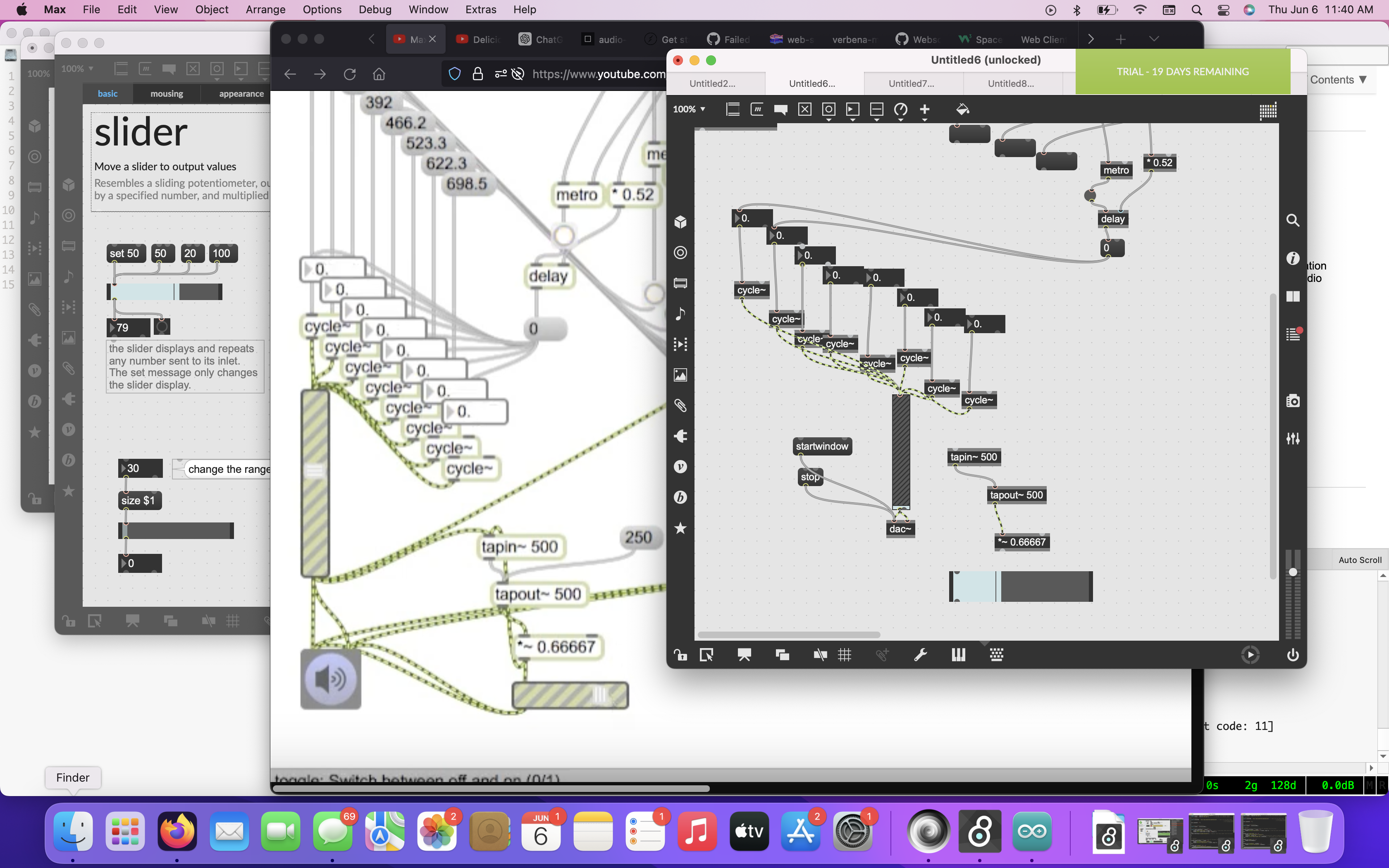Open the calendar grid icon in Untitled6 toolbar

point(1268,111)
